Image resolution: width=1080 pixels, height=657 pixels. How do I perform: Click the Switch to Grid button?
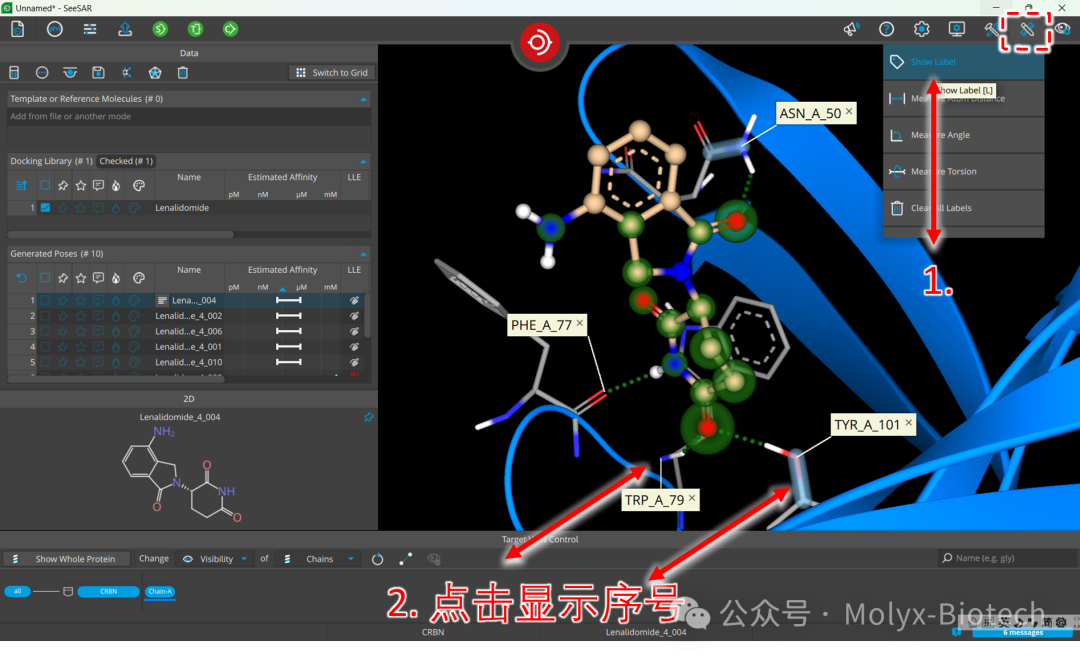332,72
